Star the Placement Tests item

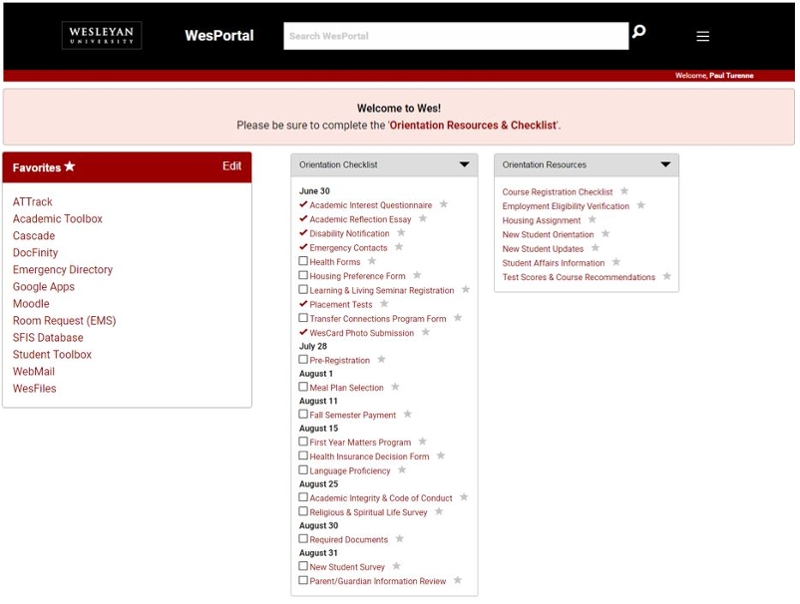point(384,304)
